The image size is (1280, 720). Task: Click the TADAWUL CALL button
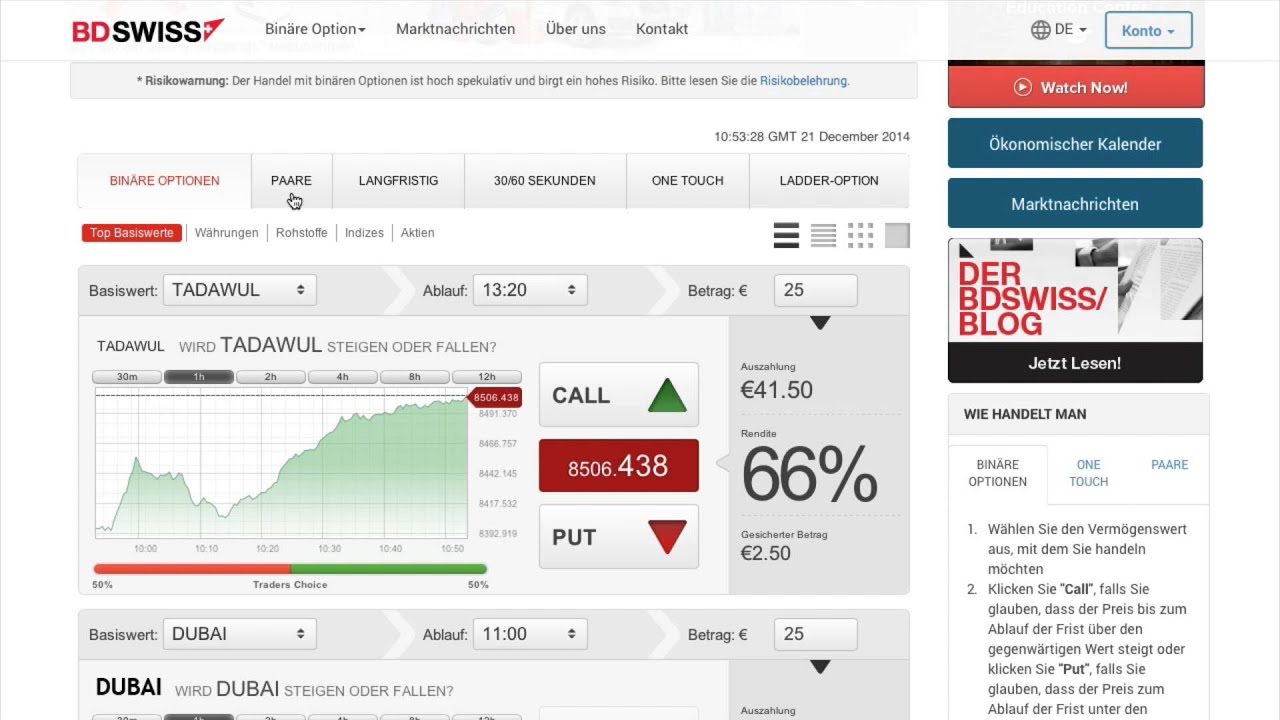[619, 395]
